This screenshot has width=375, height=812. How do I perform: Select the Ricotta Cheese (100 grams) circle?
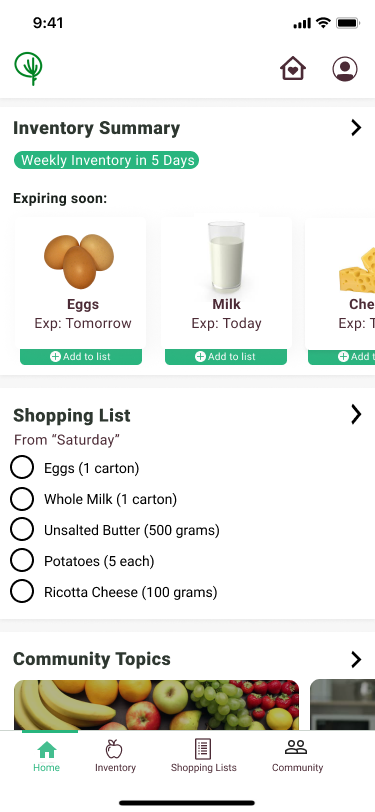pyautogui.click(x=22, y=591)
